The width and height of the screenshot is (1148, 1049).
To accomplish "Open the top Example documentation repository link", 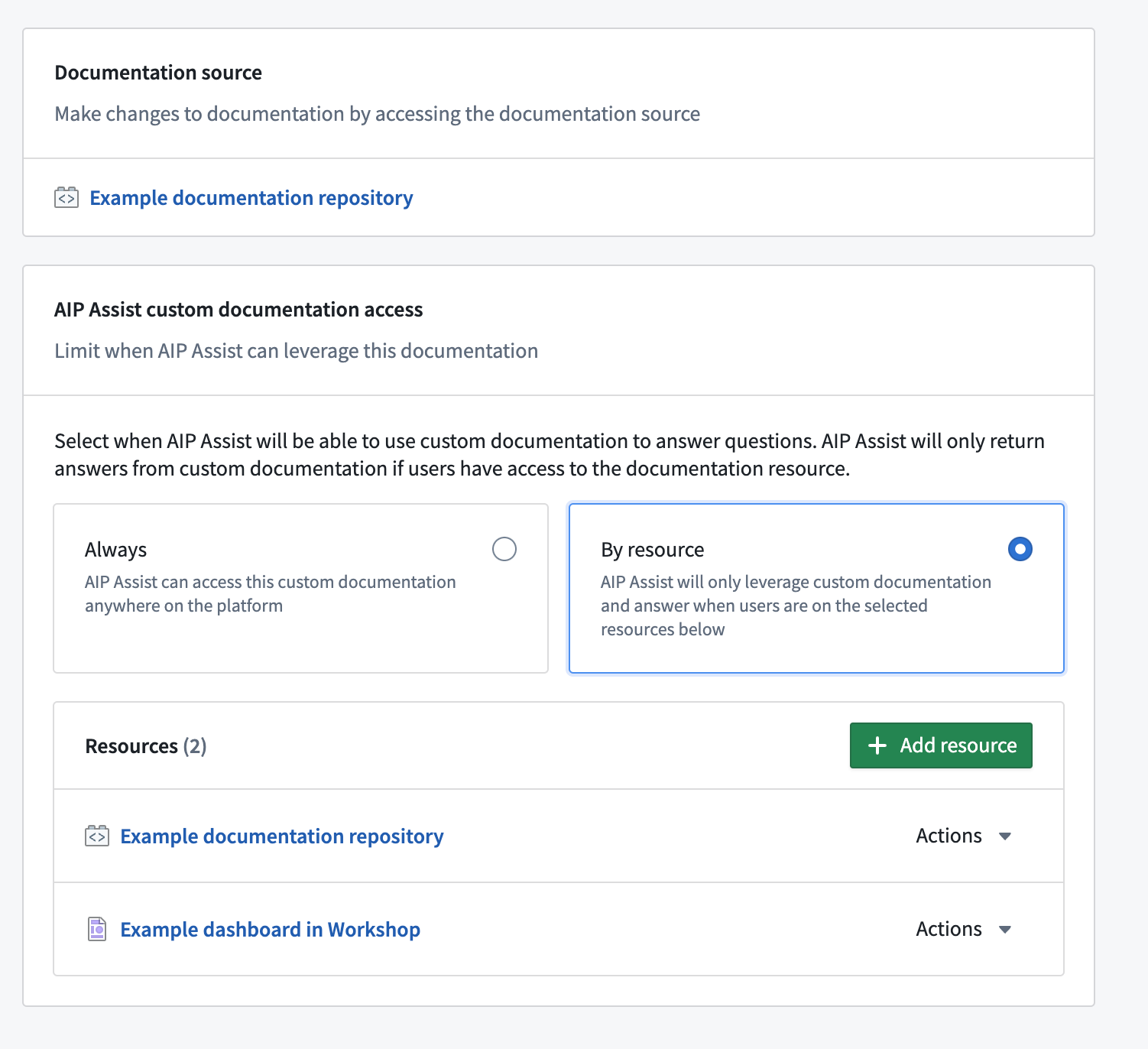I will point(251,198).
